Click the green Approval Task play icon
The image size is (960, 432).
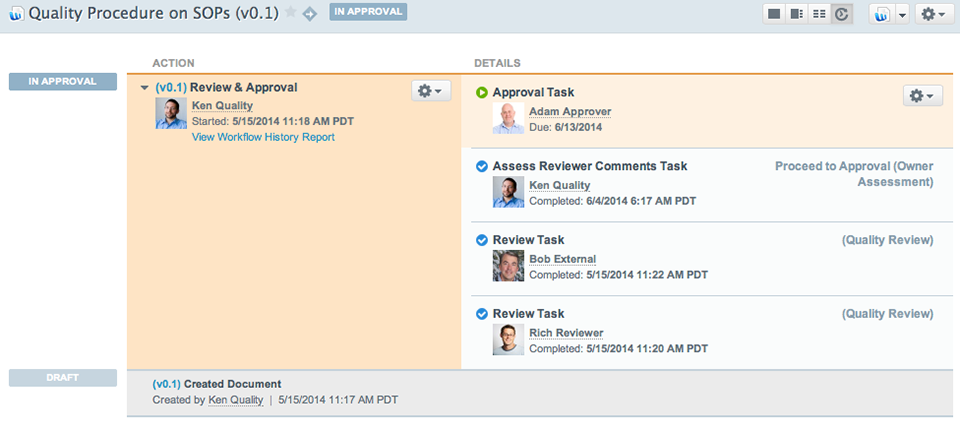(x=482, y=93)
